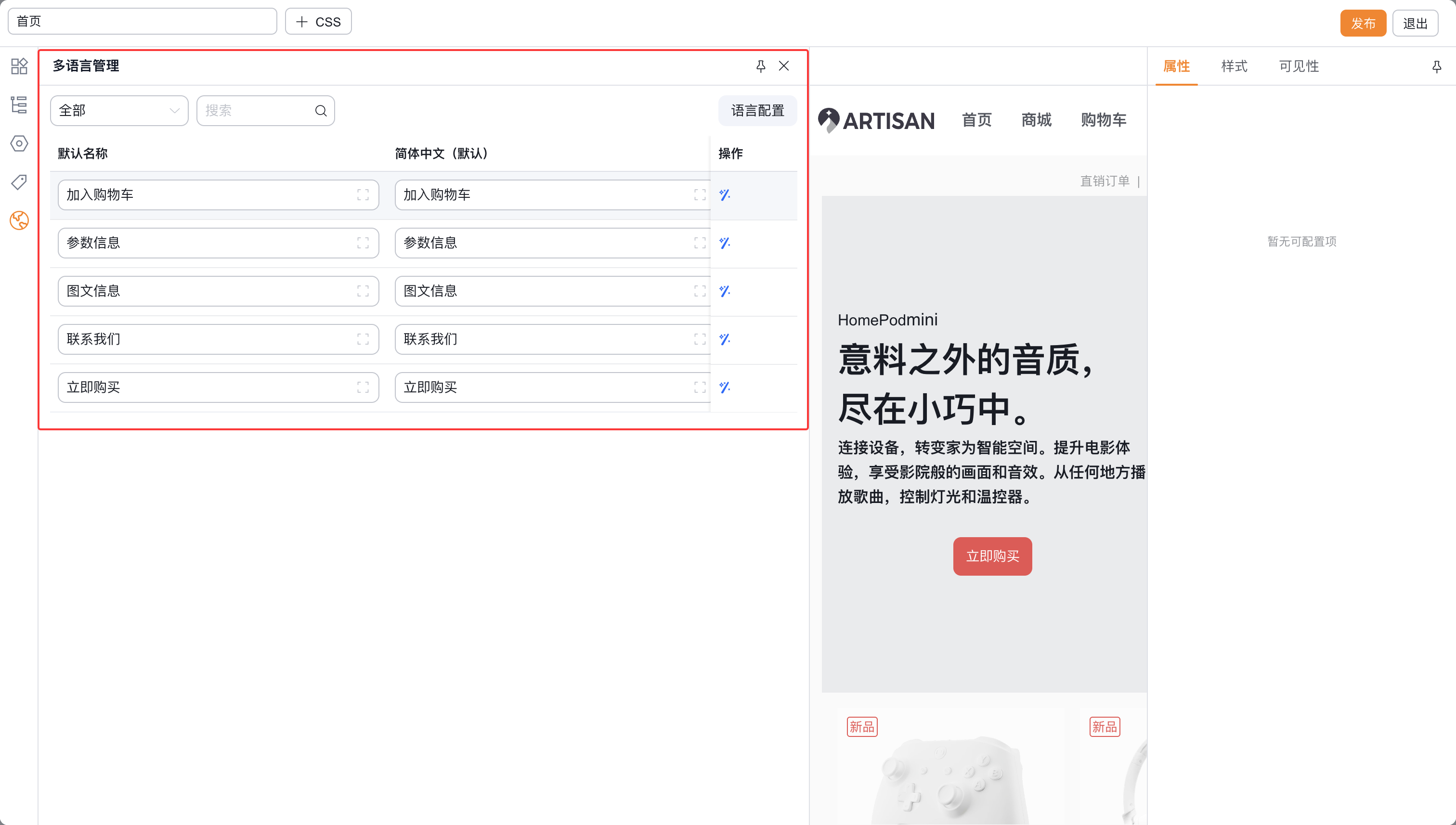The height and width of the screenshot is (825, 1456).
Task: Auto-translate the 参数信息 row
Action: (724, 243)
